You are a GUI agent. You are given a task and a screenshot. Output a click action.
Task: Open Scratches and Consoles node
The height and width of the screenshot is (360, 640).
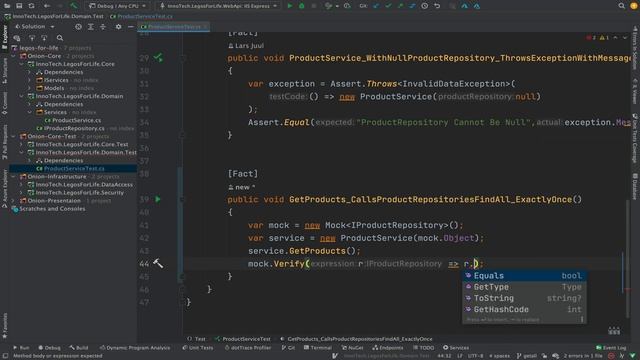[52, 209]
